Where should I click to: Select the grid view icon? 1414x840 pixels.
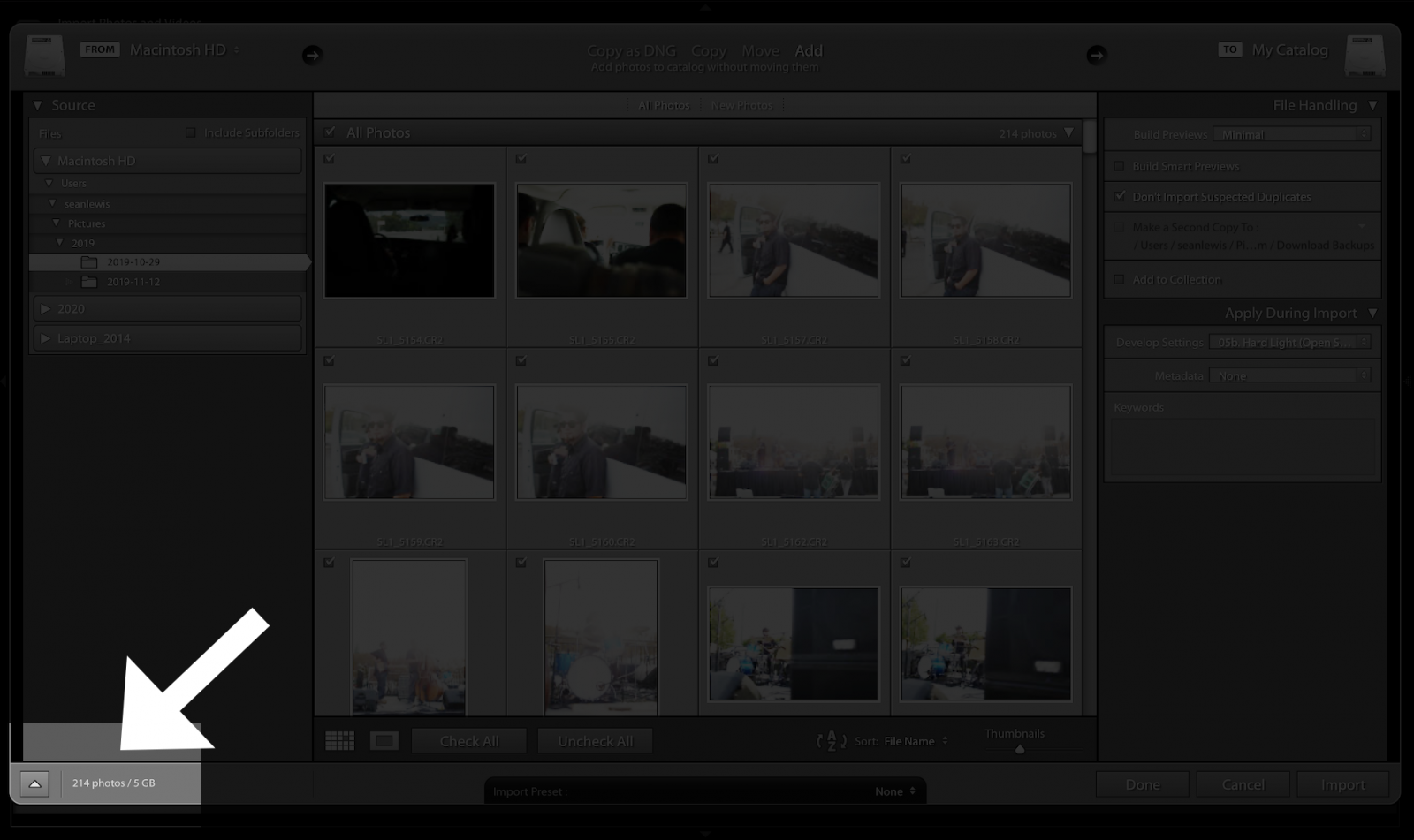click(339, 740)
